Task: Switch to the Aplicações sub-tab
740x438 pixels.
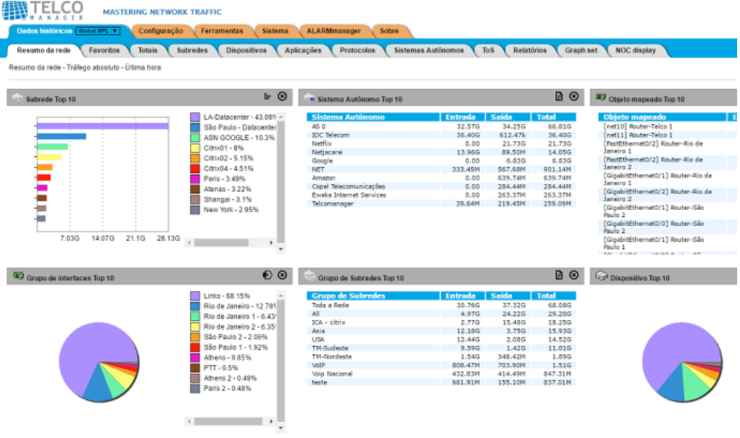Action: [303, 51]
